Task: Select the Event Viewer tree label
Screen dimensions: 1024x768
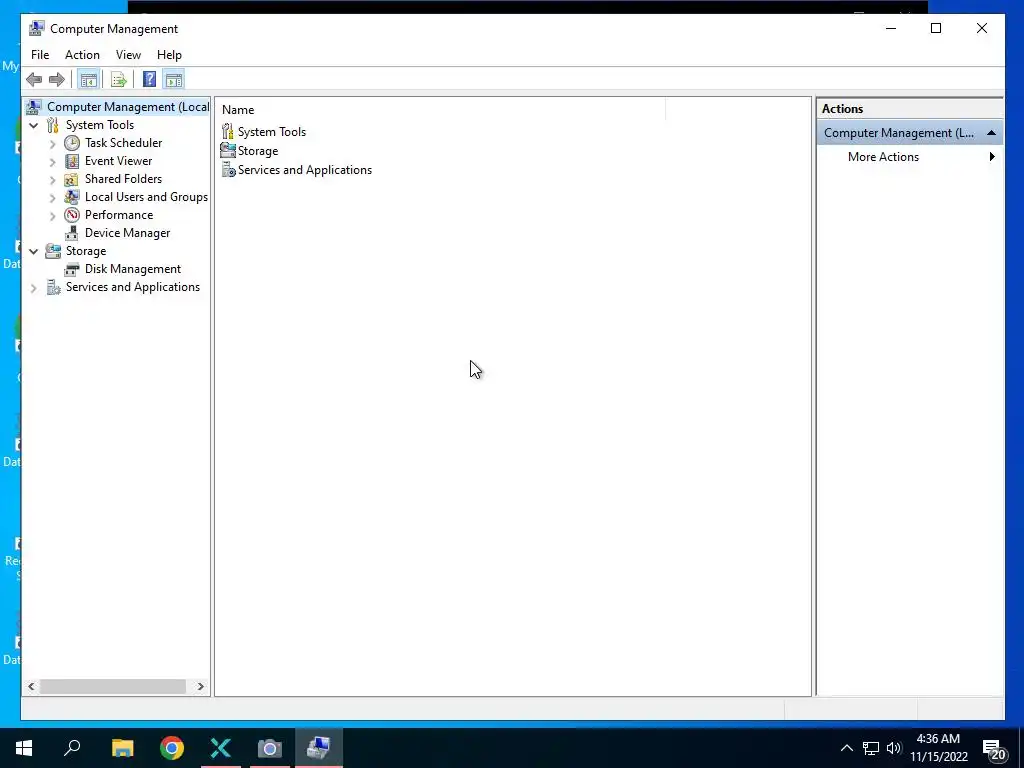Action: click(x=118, y=161)
